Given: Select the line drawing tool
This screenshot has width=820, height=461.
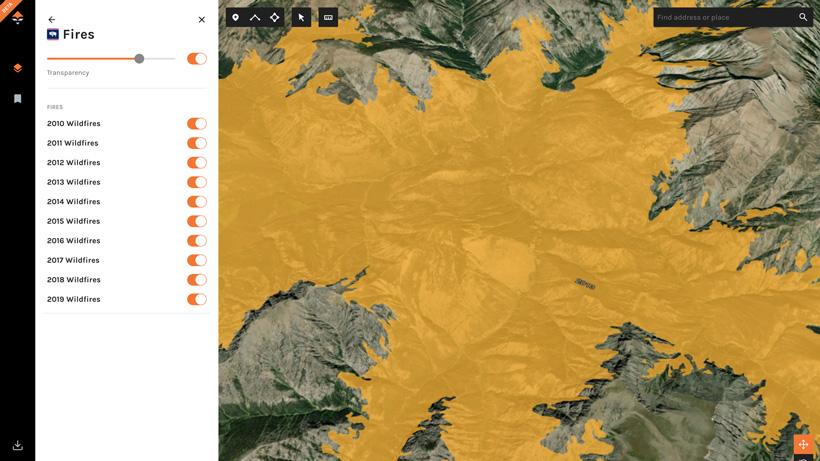Looking at the screenshot, I should pyautogui.click(x=255, y=17).
